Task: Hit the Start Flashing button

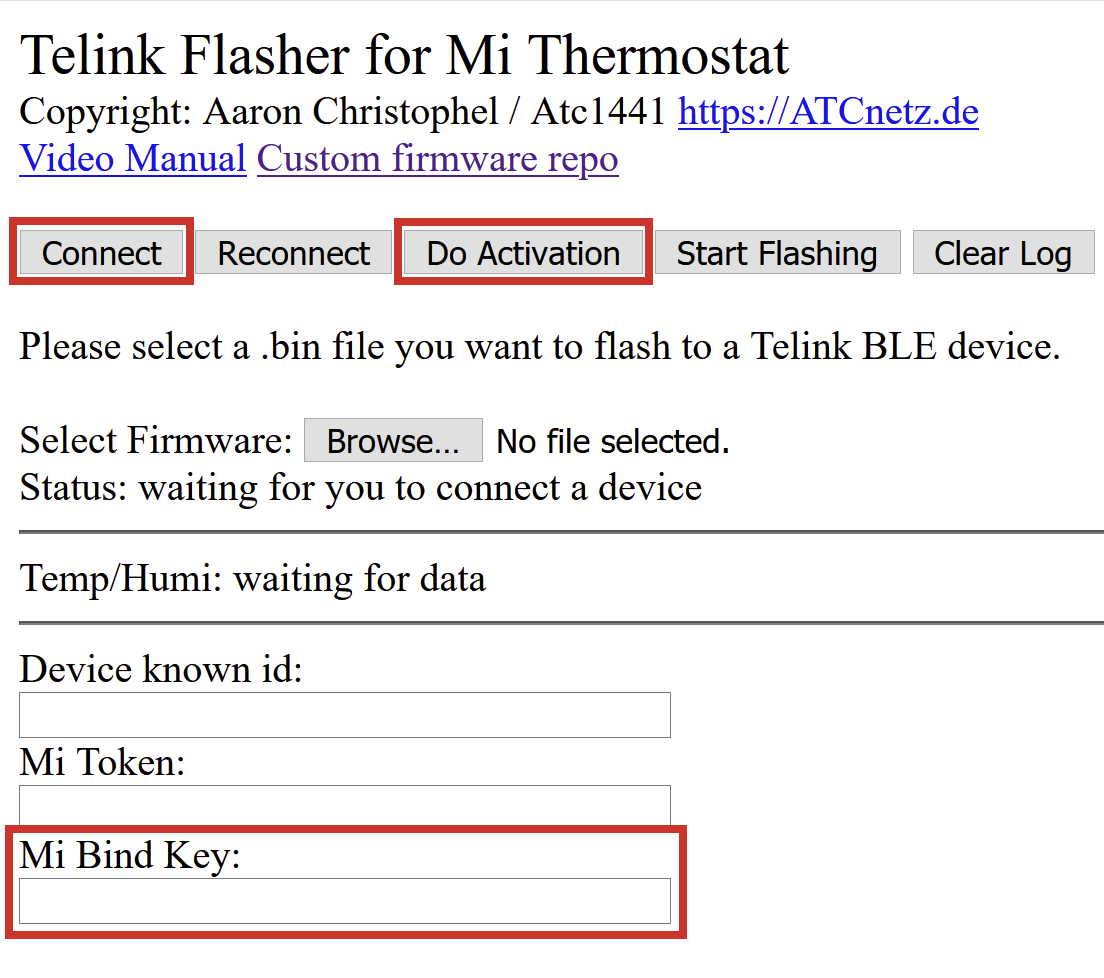Action: tap(777, 253)
